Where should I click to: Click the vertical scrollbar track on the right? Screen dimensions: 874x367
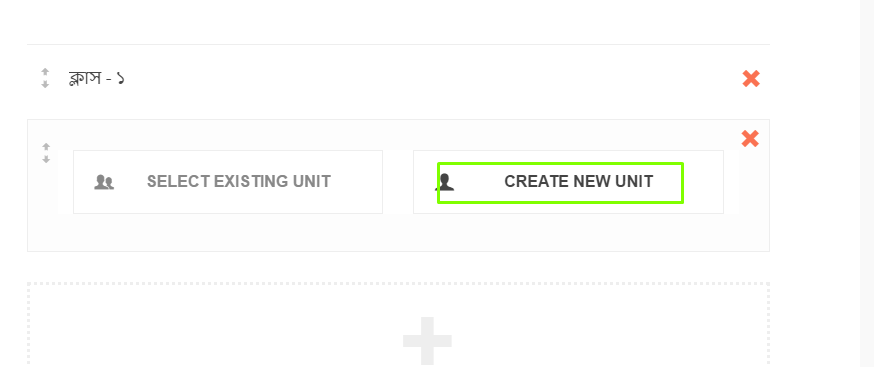tap(867, 184)
